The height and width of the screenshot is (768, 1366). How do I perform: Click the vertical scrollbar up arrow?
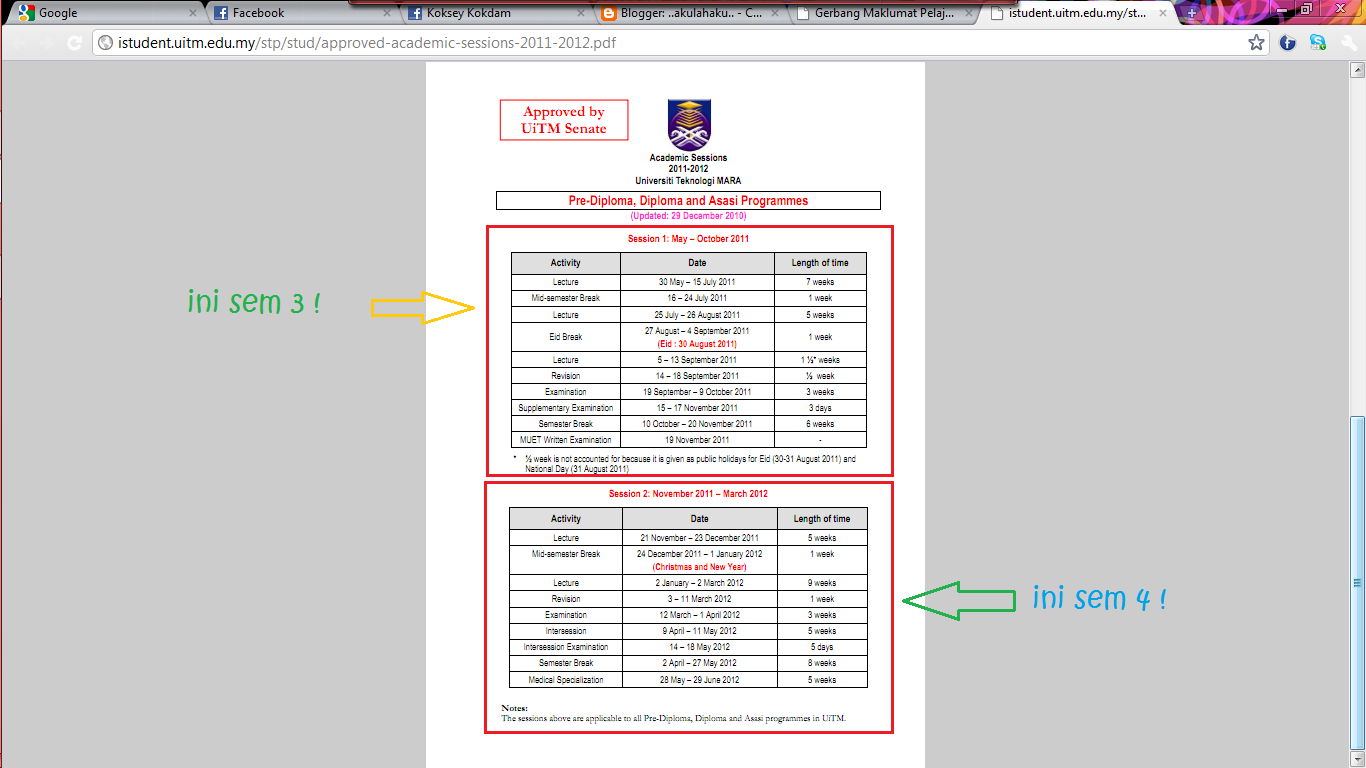click(1358, 69)
